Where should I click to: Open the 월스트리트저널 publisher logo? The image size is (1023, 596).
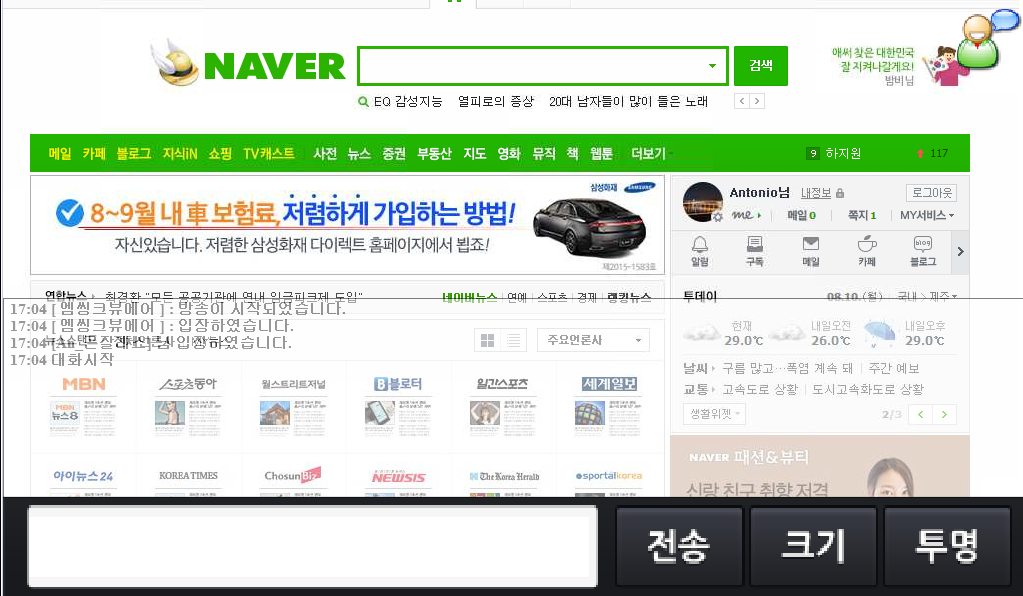click(293, 384)
